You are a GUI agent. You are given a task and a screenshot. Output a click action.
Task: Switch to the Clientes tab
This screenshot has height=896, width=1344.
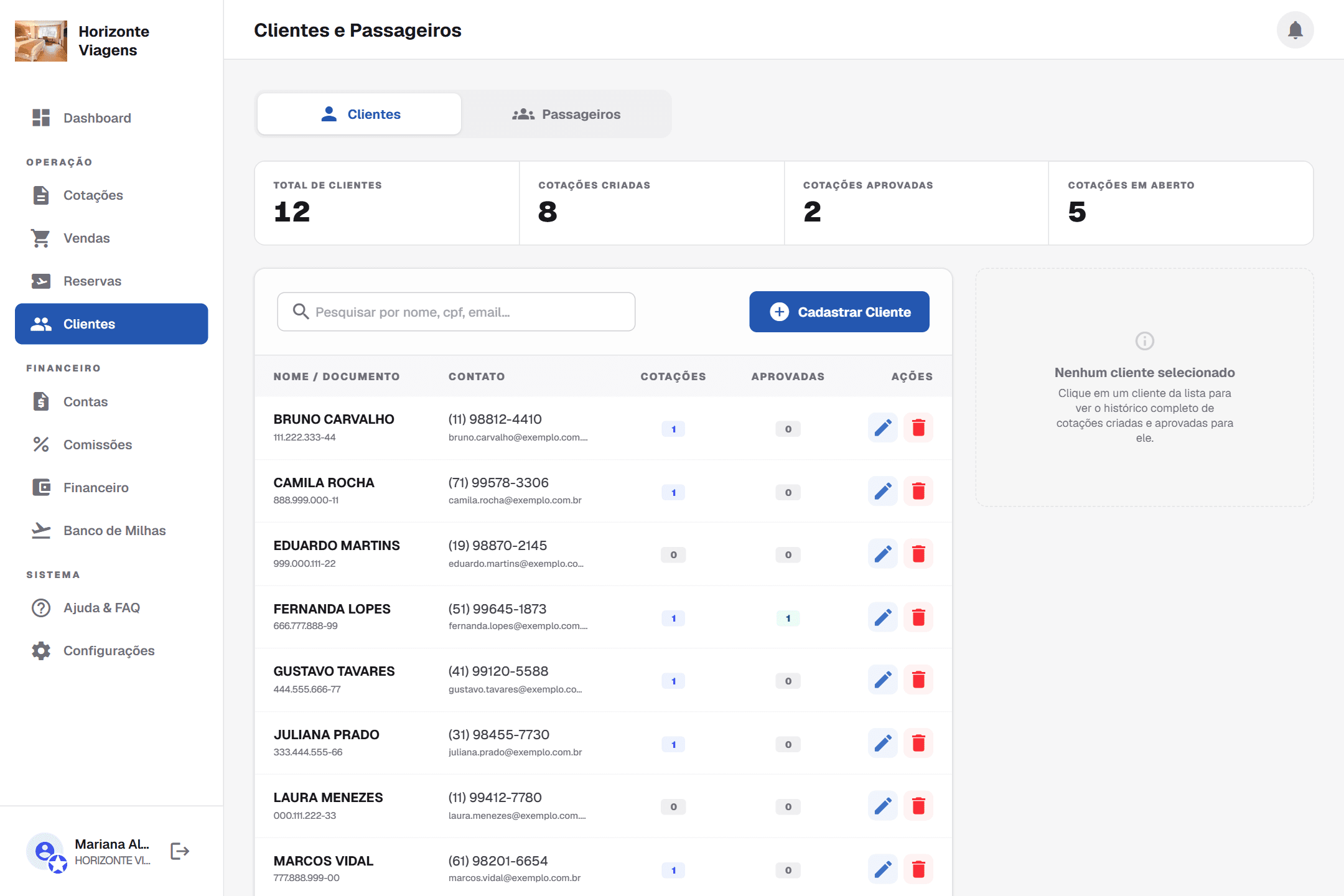[359, 114]
